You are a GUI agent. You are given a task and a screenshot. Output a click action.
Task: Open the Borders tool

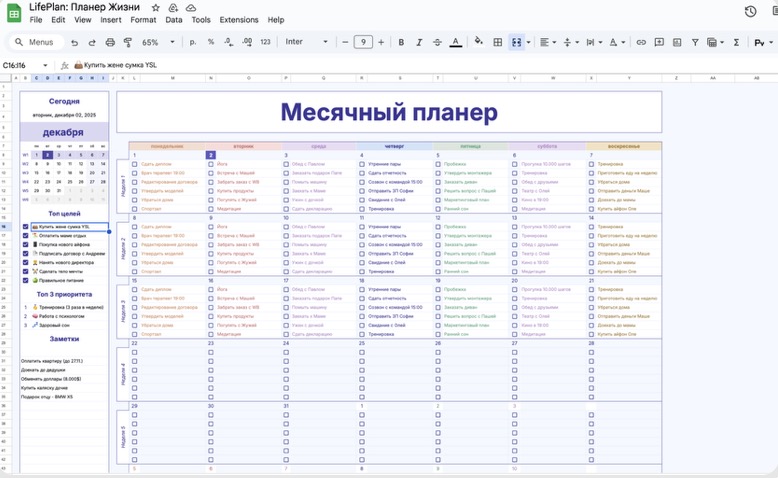[x=498, y=43]
